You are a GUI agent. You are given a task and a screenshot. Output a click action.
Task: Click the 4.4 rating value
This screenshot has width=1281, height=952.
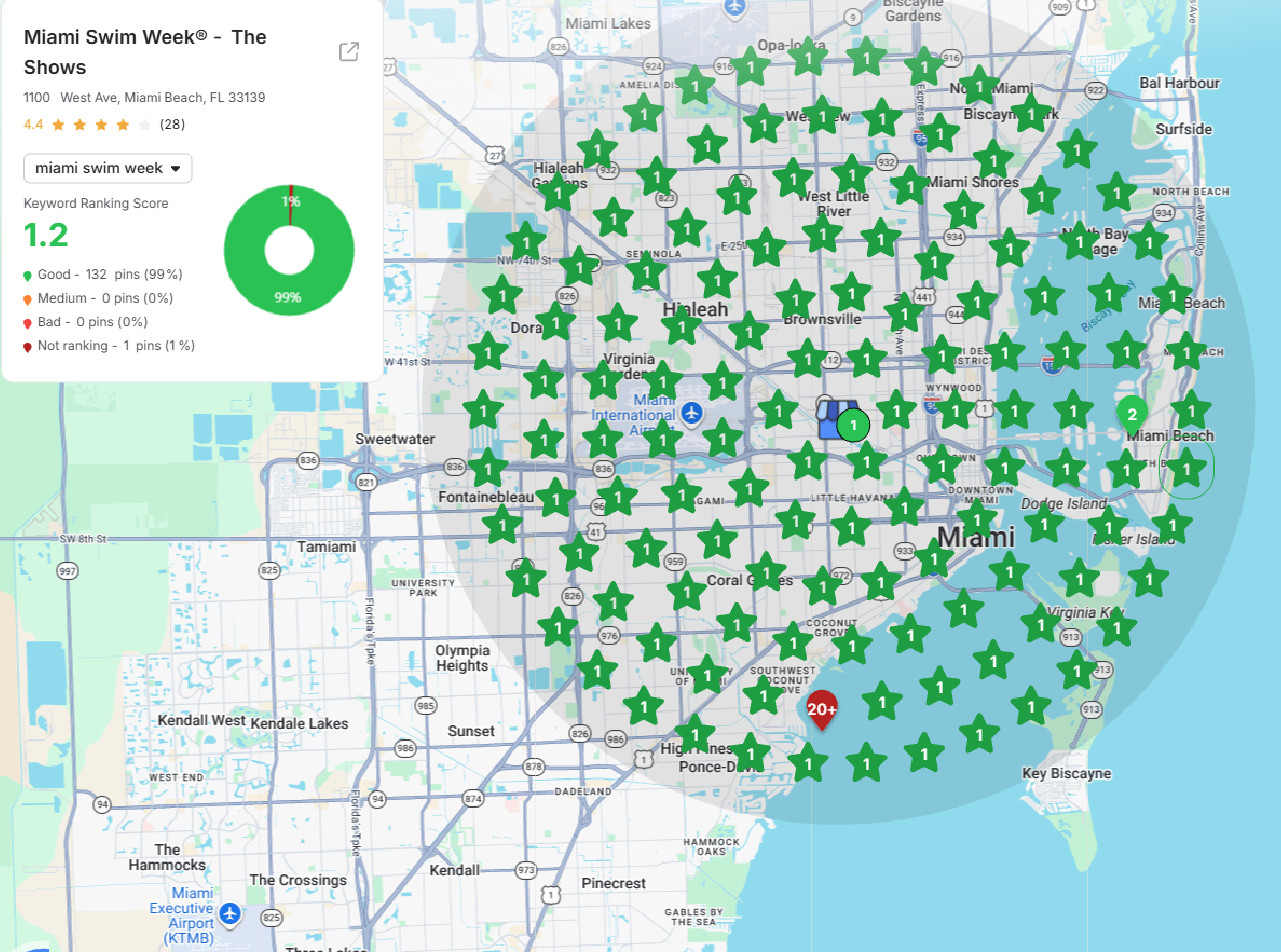tap(33, 125)
